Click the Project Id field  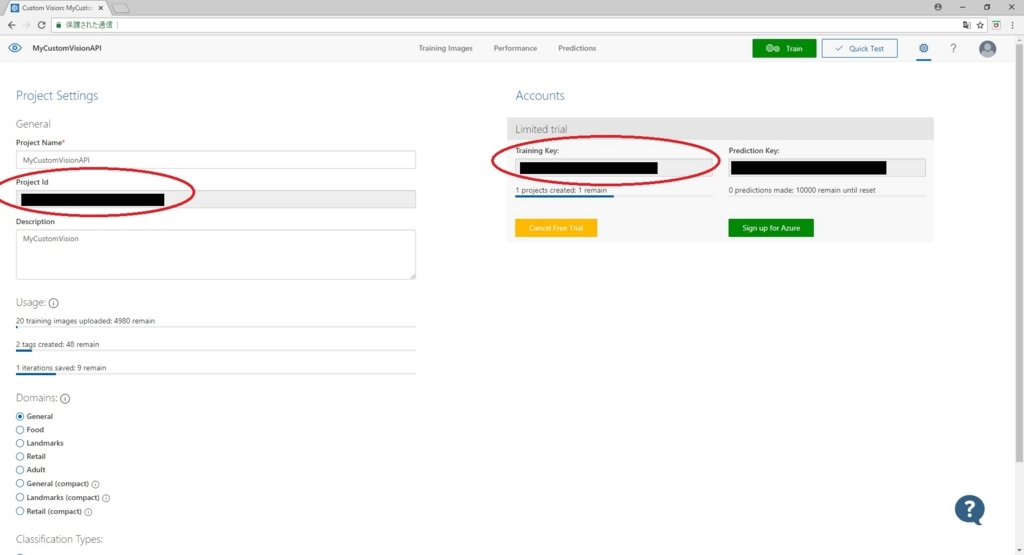coord(216,199)
